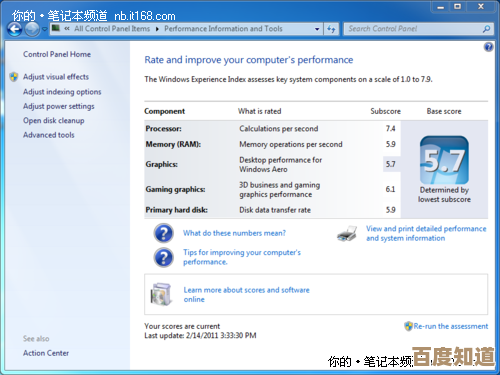Maximize the window
The image size is (500, 375).
tap(458, 7)
